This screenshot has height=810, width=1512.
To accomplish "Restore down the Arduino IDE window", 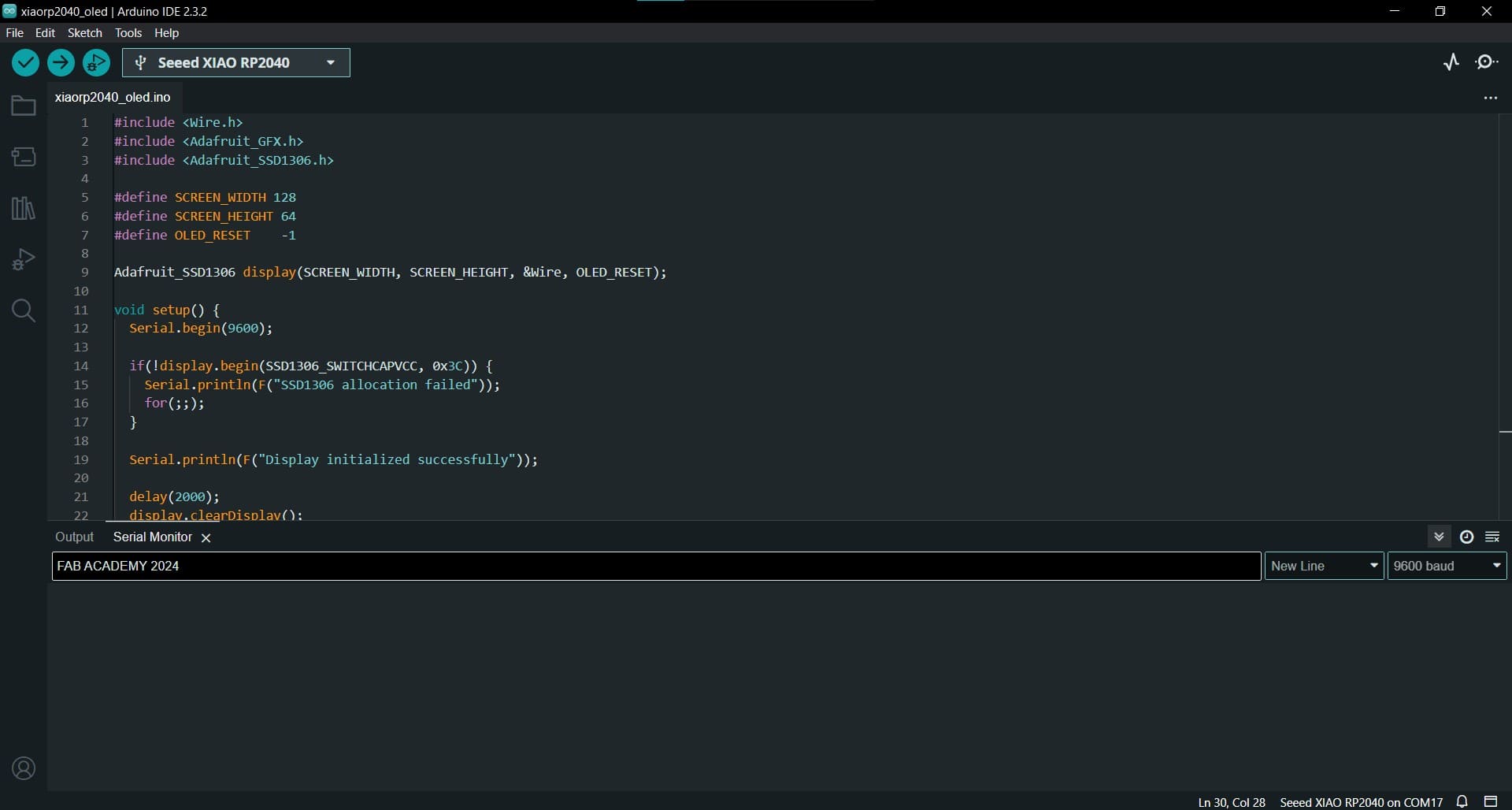I will click(1440, 11).
